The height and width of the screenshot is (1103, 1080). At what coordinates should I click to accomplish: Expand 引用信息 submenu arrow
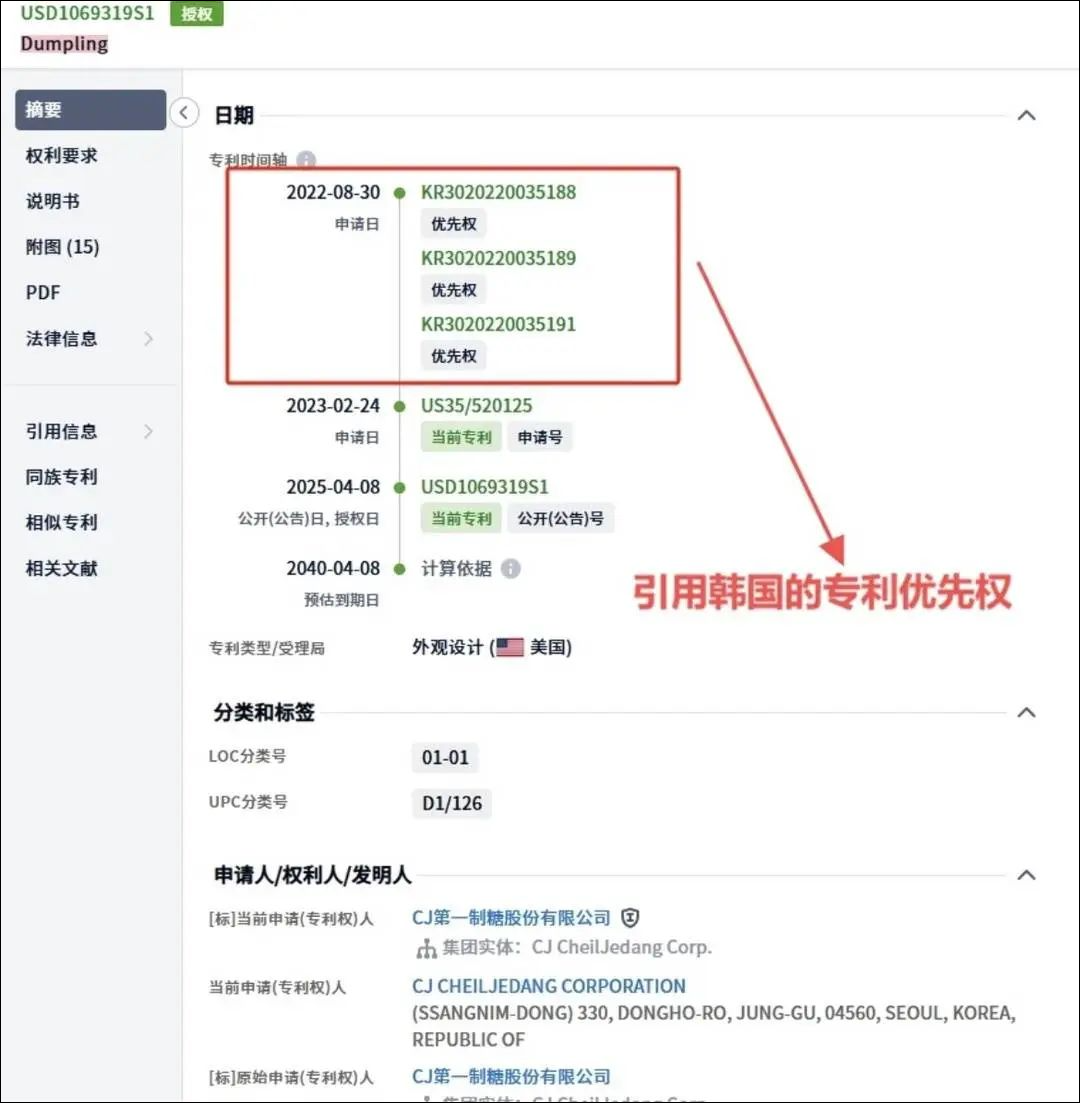pyautogui.click(x=148, y=431)
